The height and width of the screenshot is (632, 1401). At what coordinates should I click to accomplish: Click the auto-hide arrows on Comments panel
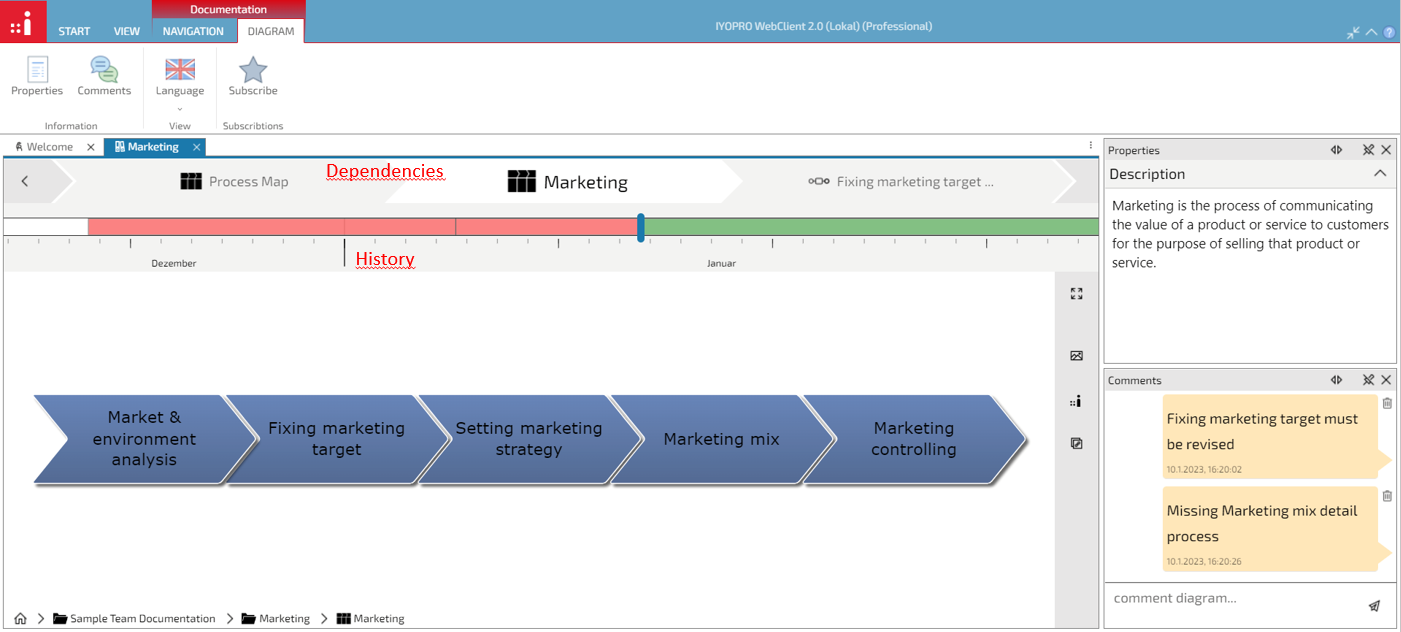click(1336, 380)
